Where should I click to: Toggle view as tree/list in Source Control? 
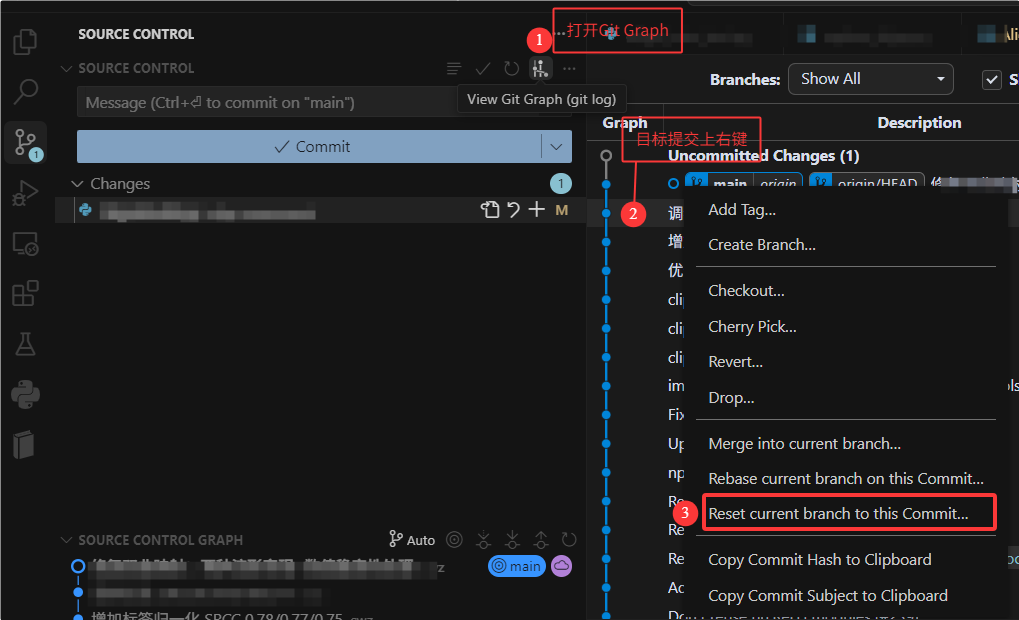[x=454, y=68]
